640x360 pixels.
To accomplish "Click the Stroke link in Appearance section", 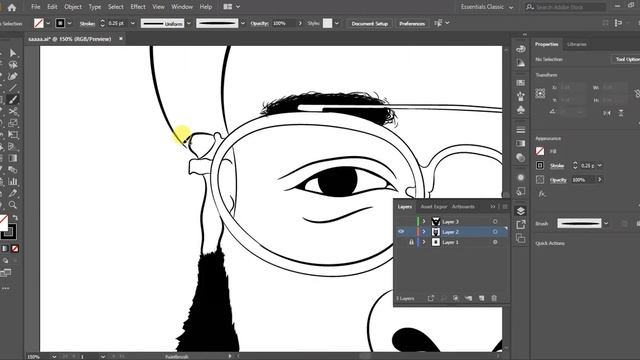I will [557, 165].
